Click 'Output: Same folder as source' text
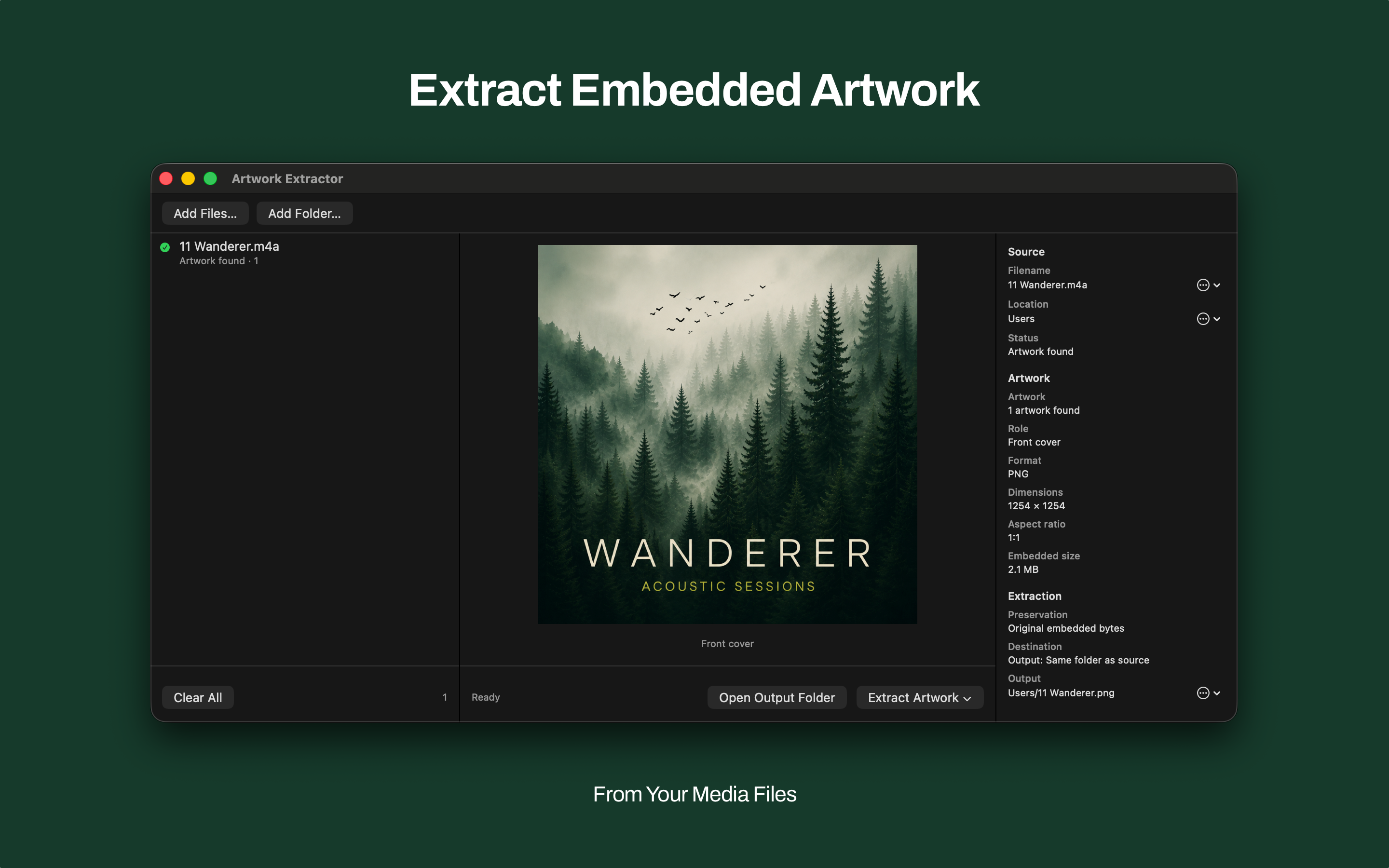 click(x=1078, y=660)
